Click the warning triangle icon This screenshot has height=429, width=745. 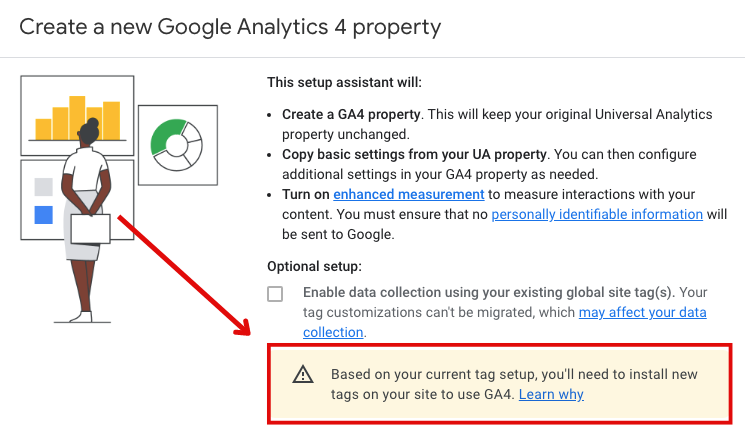coord(303,374)
